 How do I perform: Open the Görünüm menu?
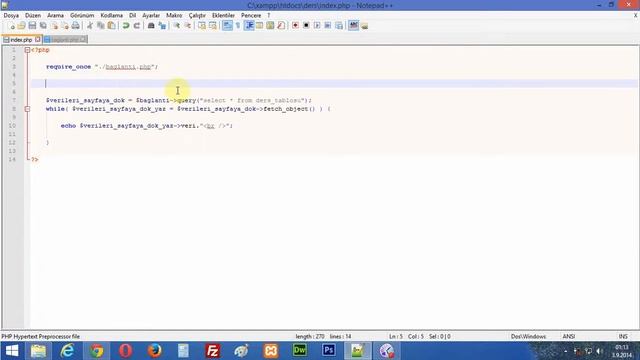[82, 16]
